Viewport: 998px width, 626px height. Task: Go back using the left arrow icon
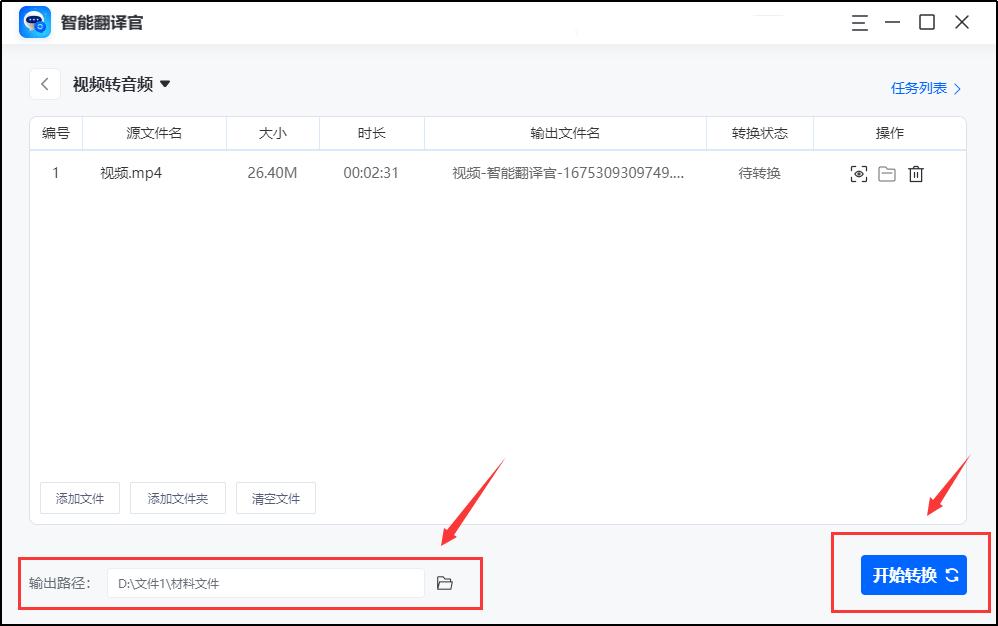(x=44, y=84)
